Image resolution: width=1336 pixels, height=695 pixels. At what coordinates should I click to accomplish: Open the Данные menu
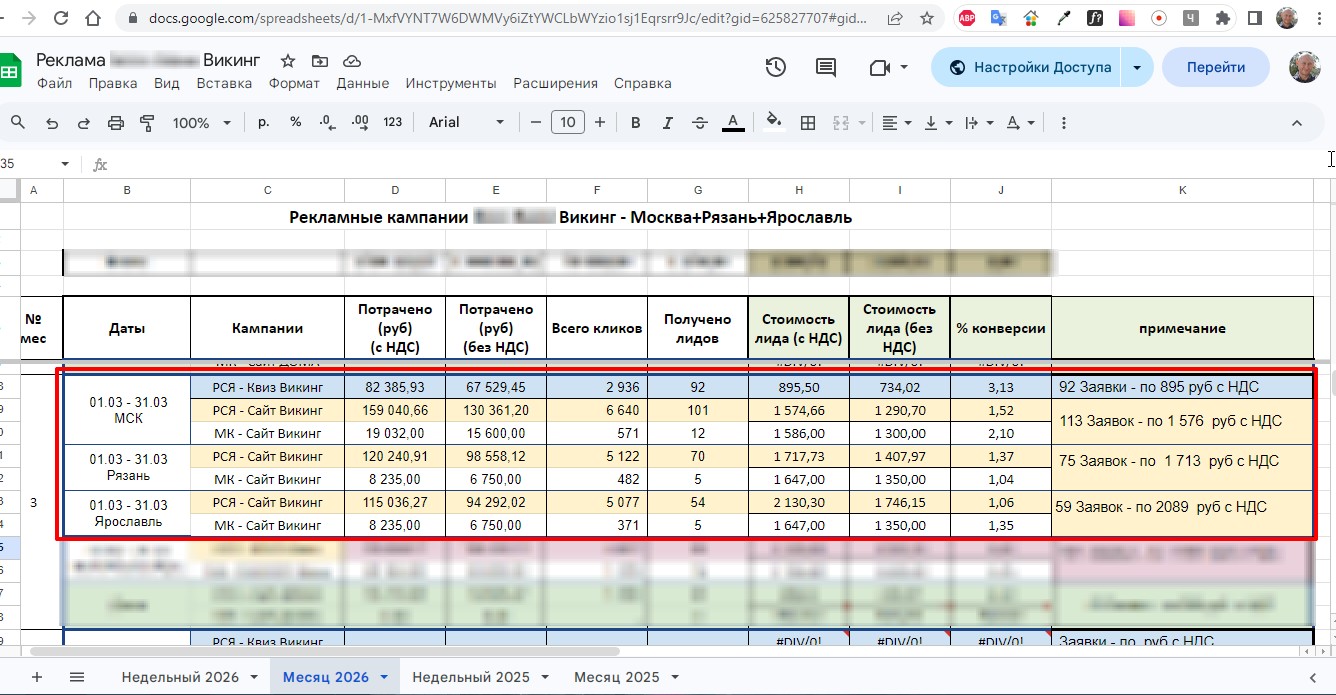pyautogui.click(x=363, y=83)
